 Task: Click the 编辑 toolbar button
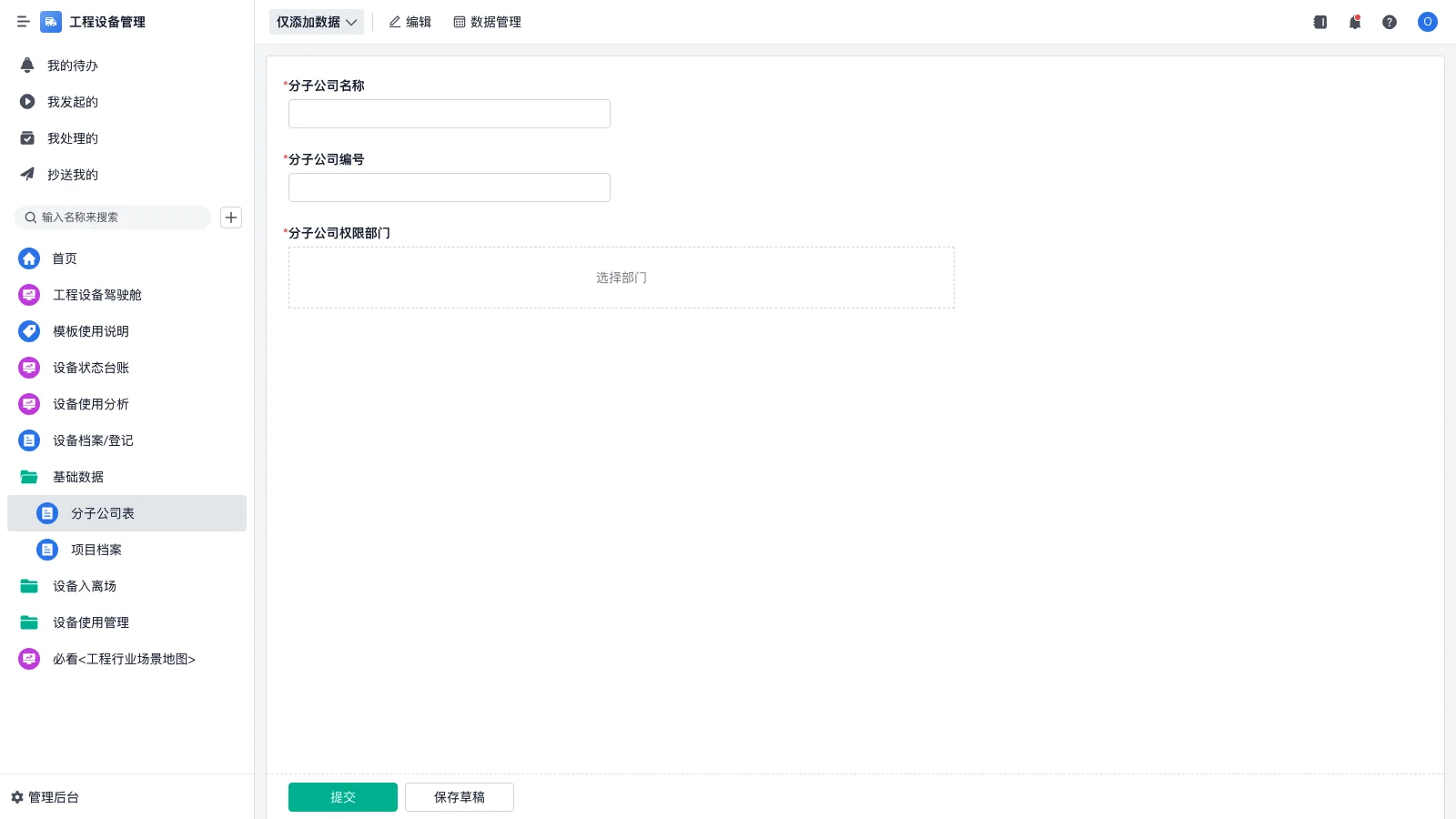coord(409,22)
